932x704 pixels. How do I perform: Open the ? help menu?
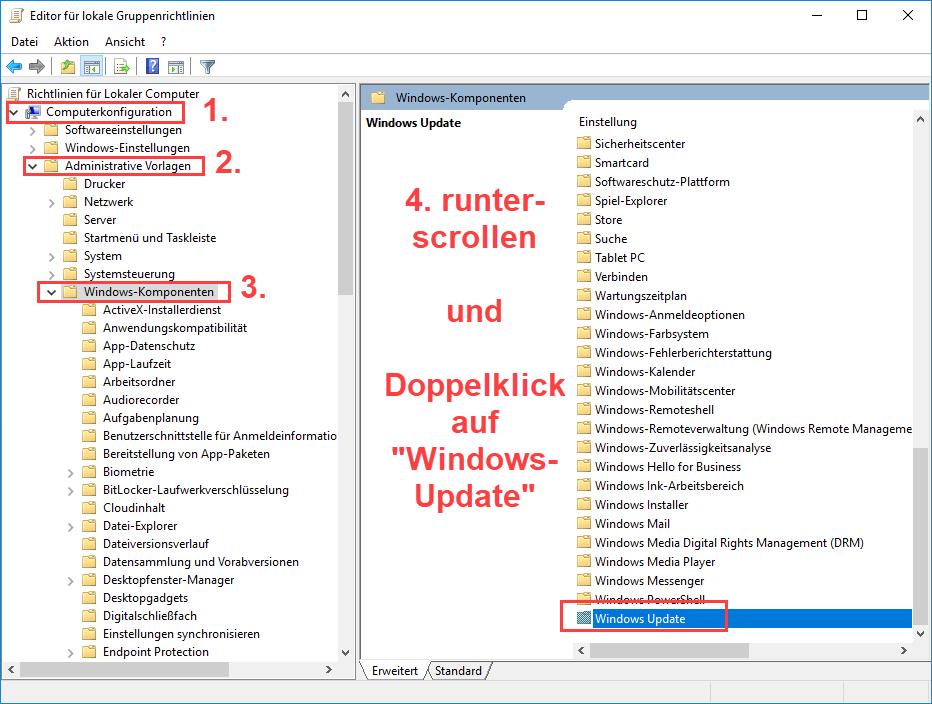pos(163,42)
